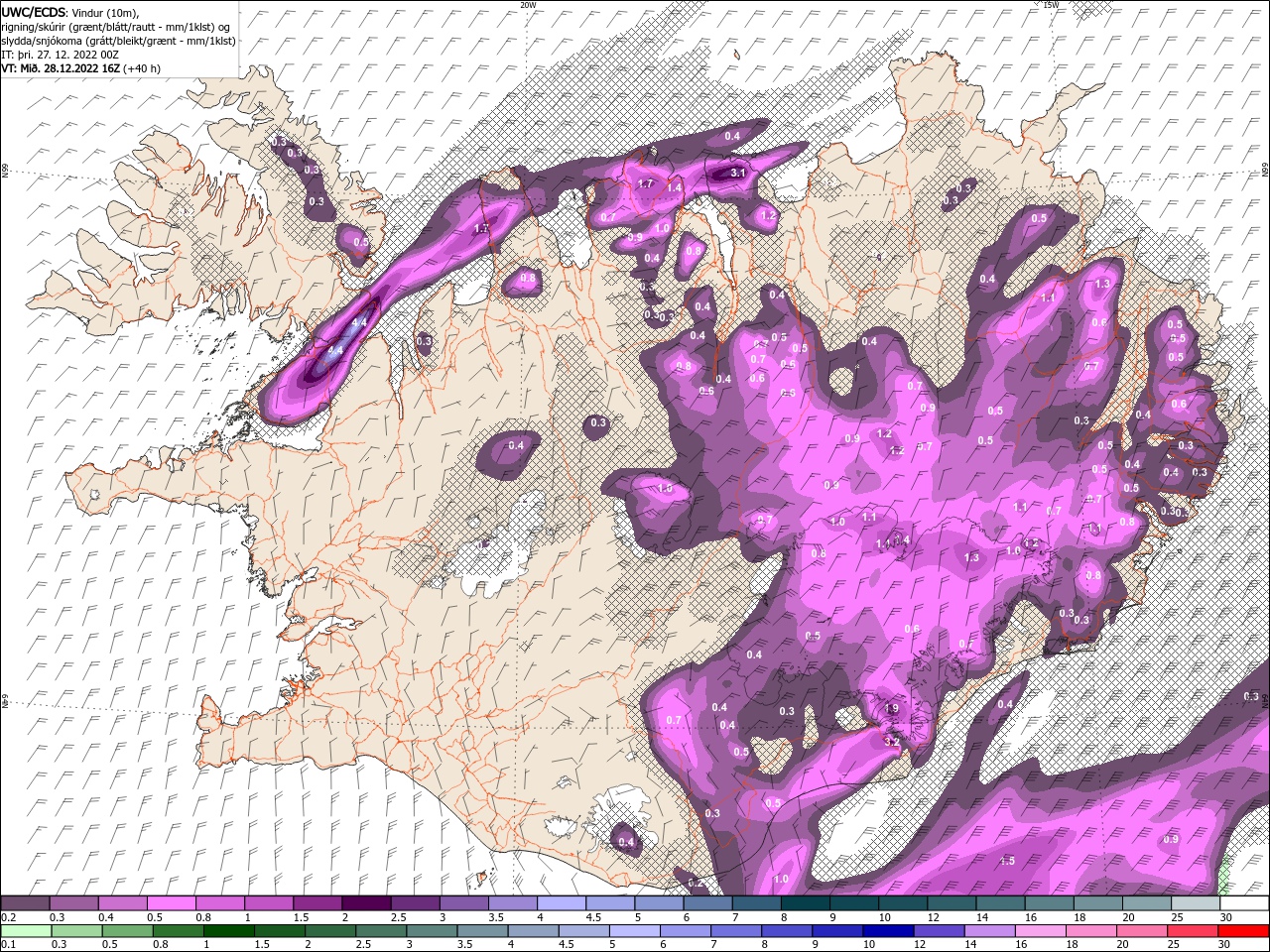Click the 'IT: þri. 27. 12. 2022 00Z' line
This screenshot has width=1270, height=952.
tap(62, 55)
